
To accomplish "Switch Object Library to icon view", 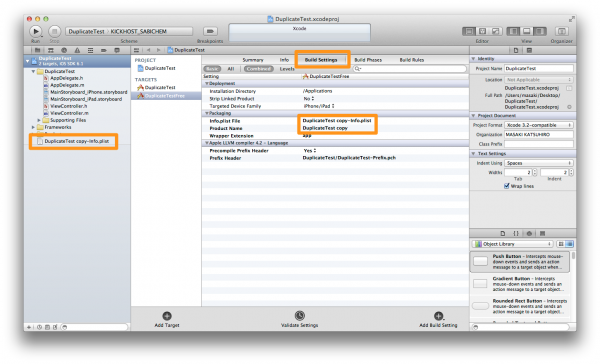I will coord(561,244).
